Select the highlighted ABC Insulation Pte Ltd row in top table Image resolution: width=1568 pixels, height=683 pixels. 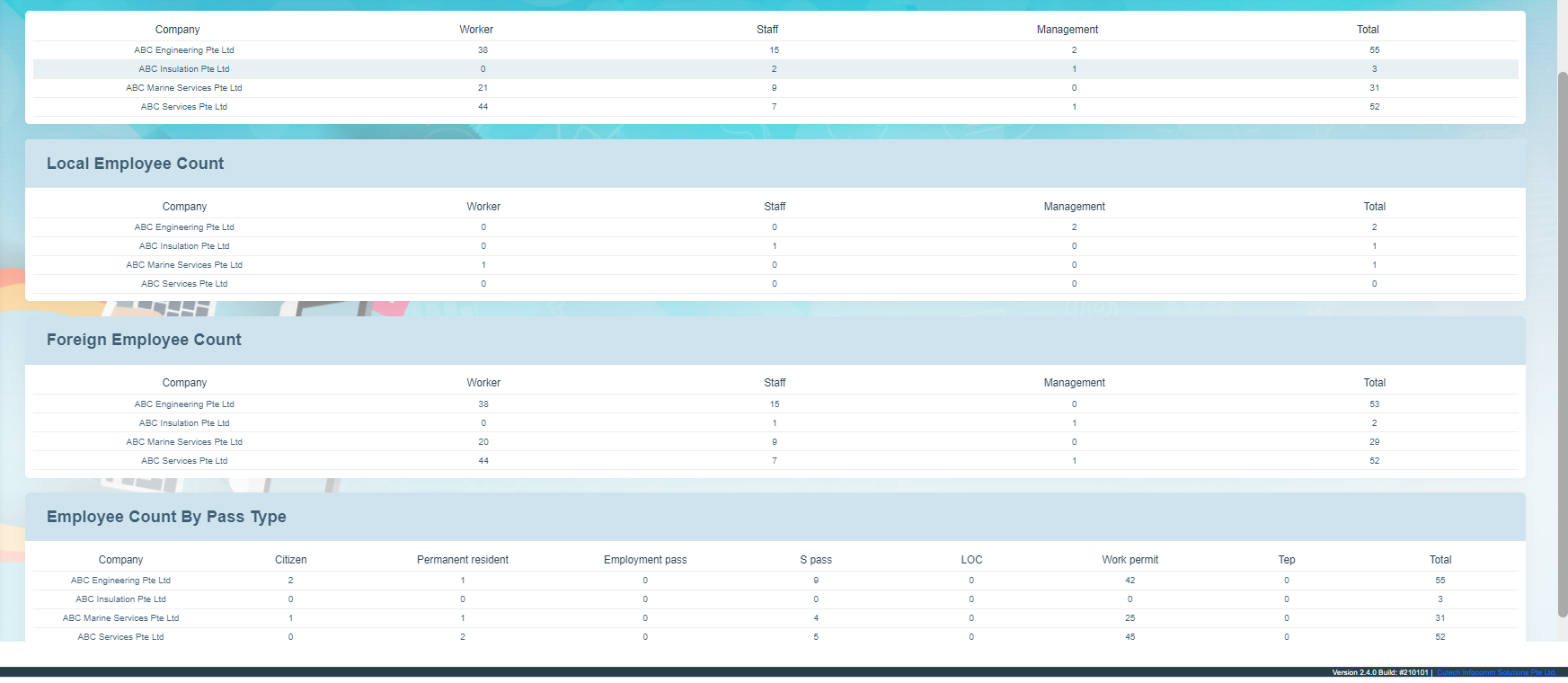click(x=183, y=69)
